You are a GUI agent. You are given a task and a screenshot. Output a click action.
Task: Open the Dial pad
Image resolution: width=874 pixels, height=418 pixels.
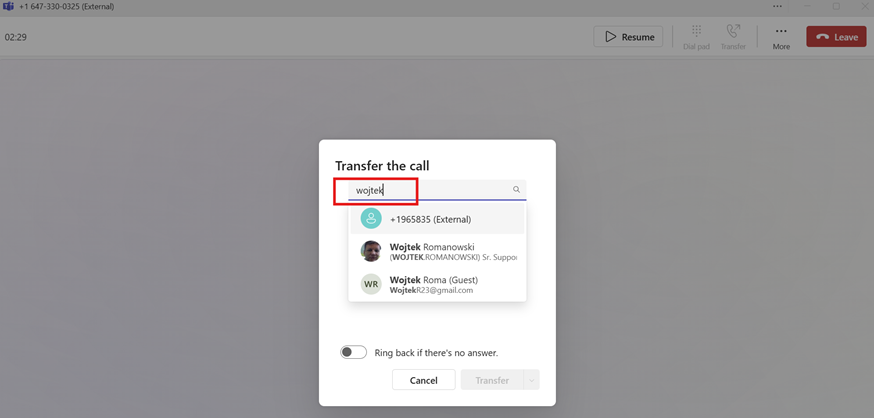(696, 37)
